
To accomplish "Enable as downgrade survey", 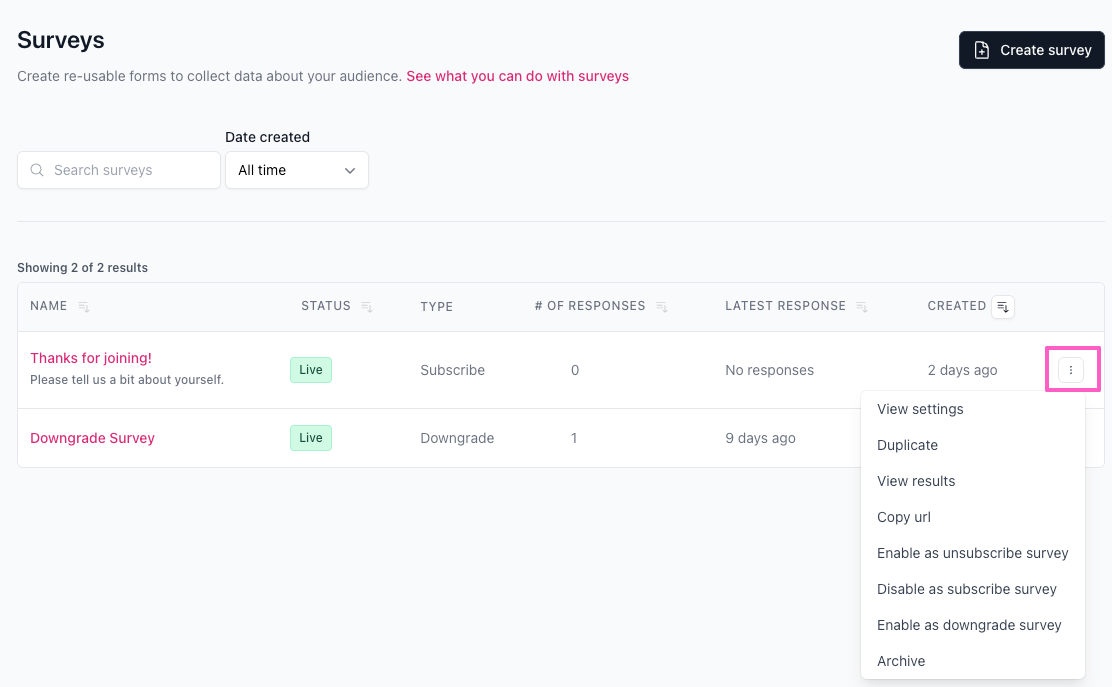I will coord(969,625).
